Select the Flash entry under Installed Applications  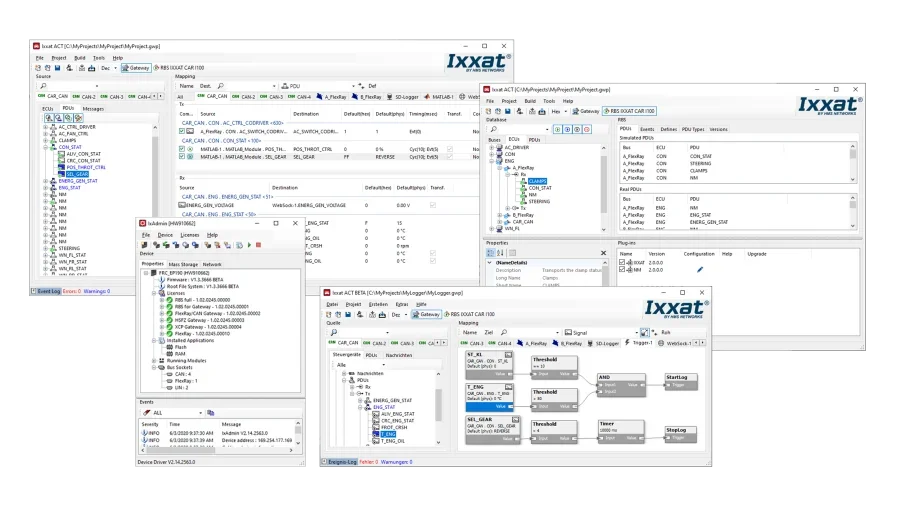click(180, 347)
